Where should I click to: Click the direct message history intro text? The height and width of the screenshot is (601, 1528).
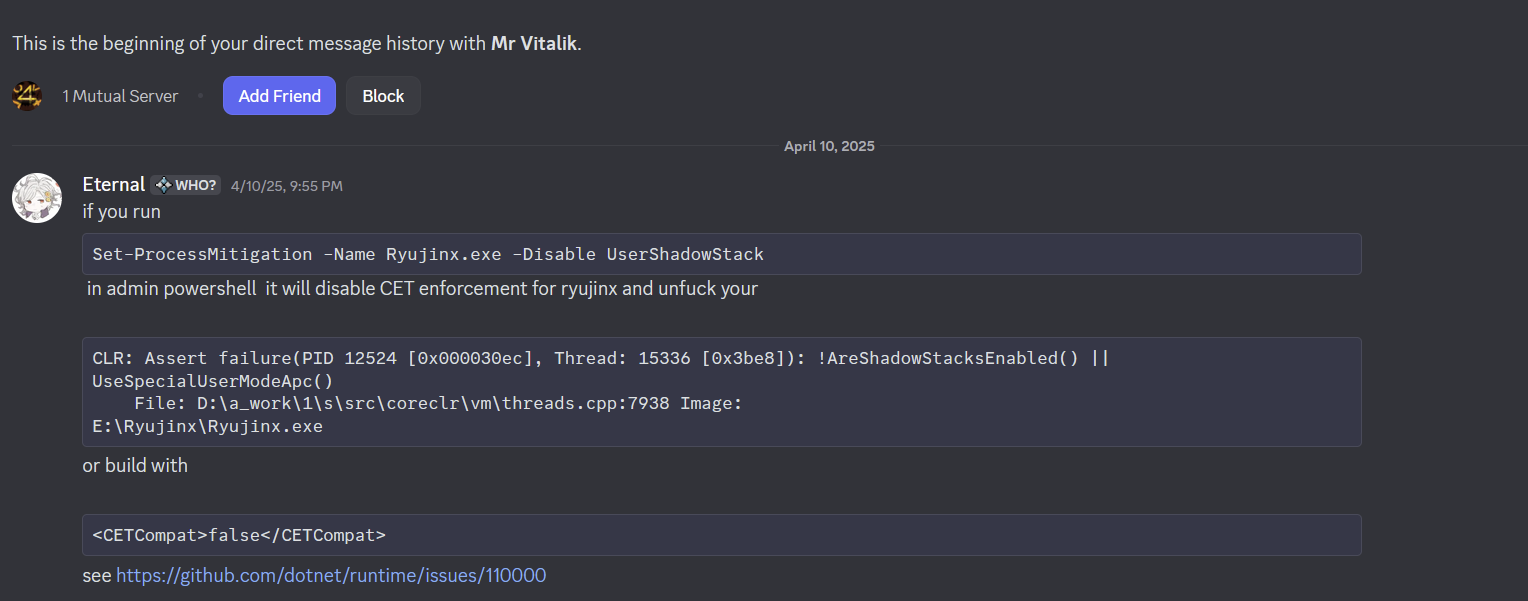pyautogui.click(x=250, y=44)
